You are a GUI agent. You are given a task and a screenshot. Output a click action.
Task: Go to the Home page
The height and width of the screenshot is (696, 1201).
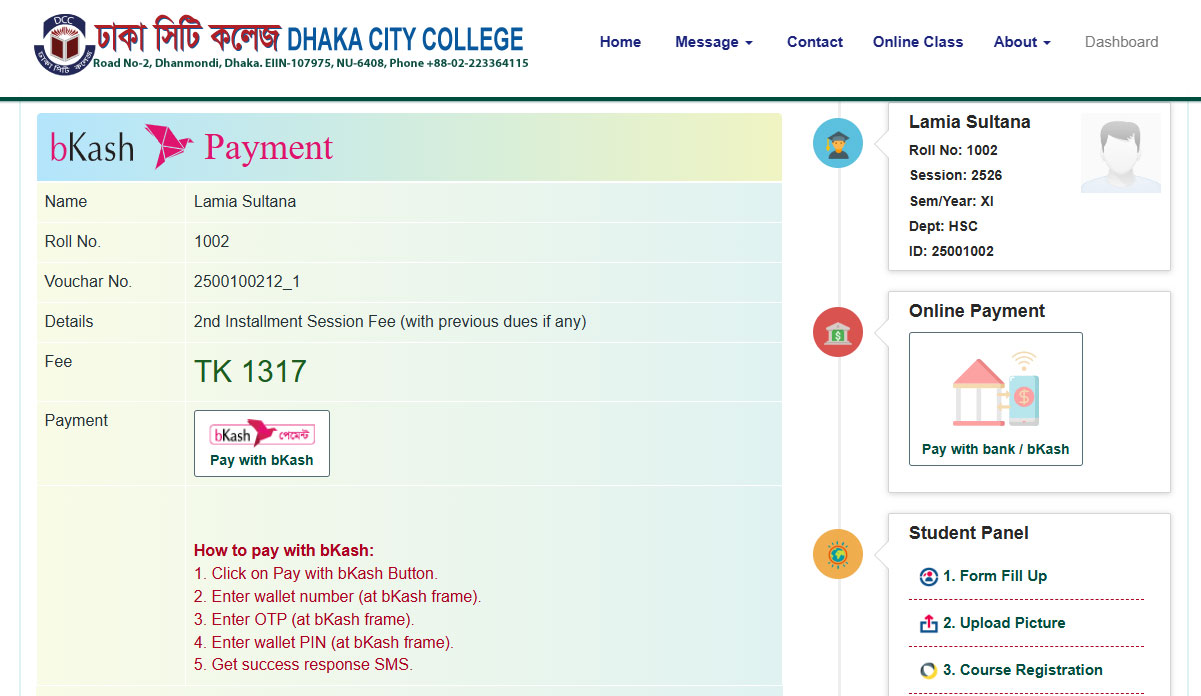pyautogui.click(x=620, y=42)
